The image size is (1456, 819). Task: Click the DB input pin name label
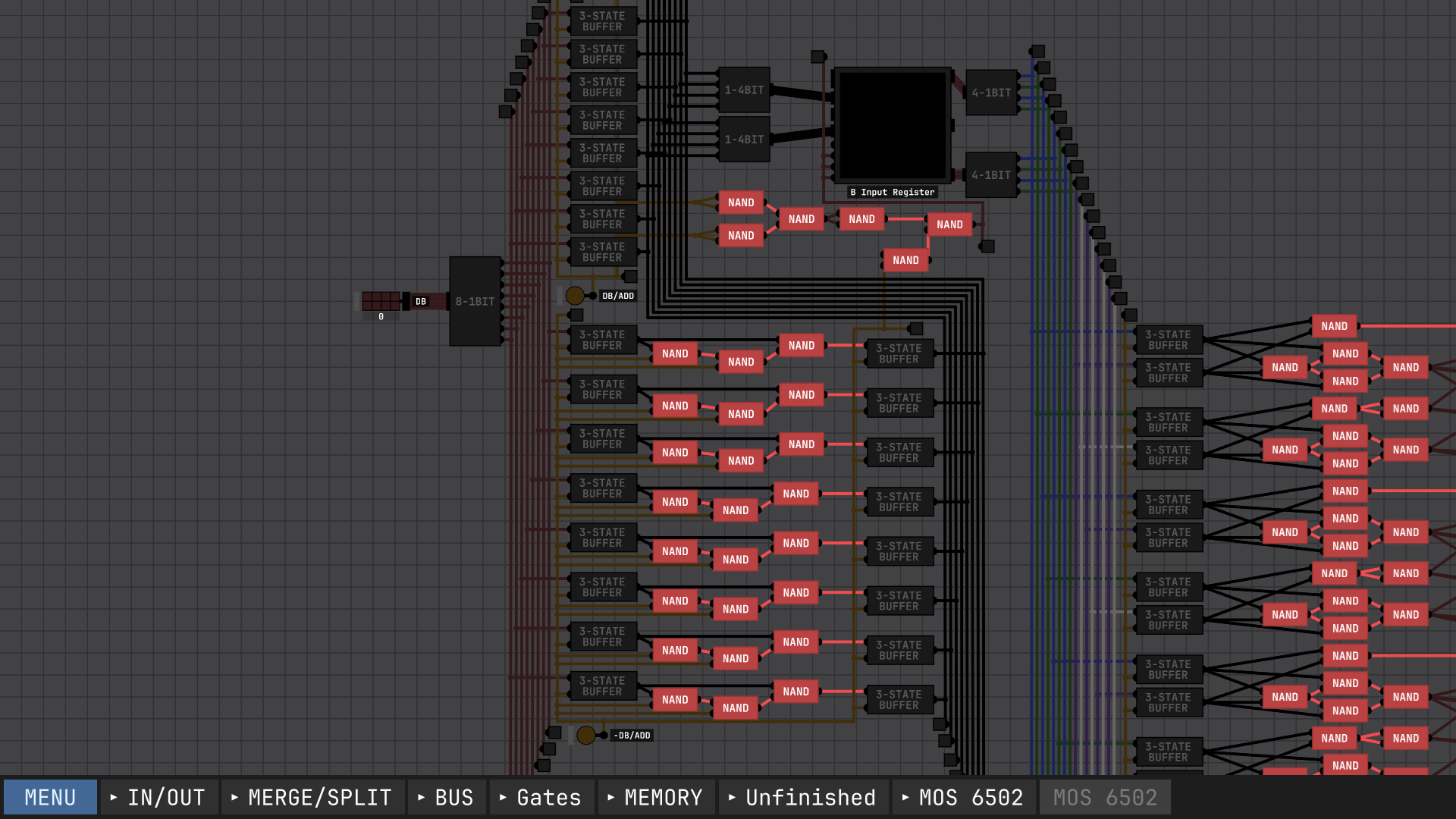tap(421, 302)
